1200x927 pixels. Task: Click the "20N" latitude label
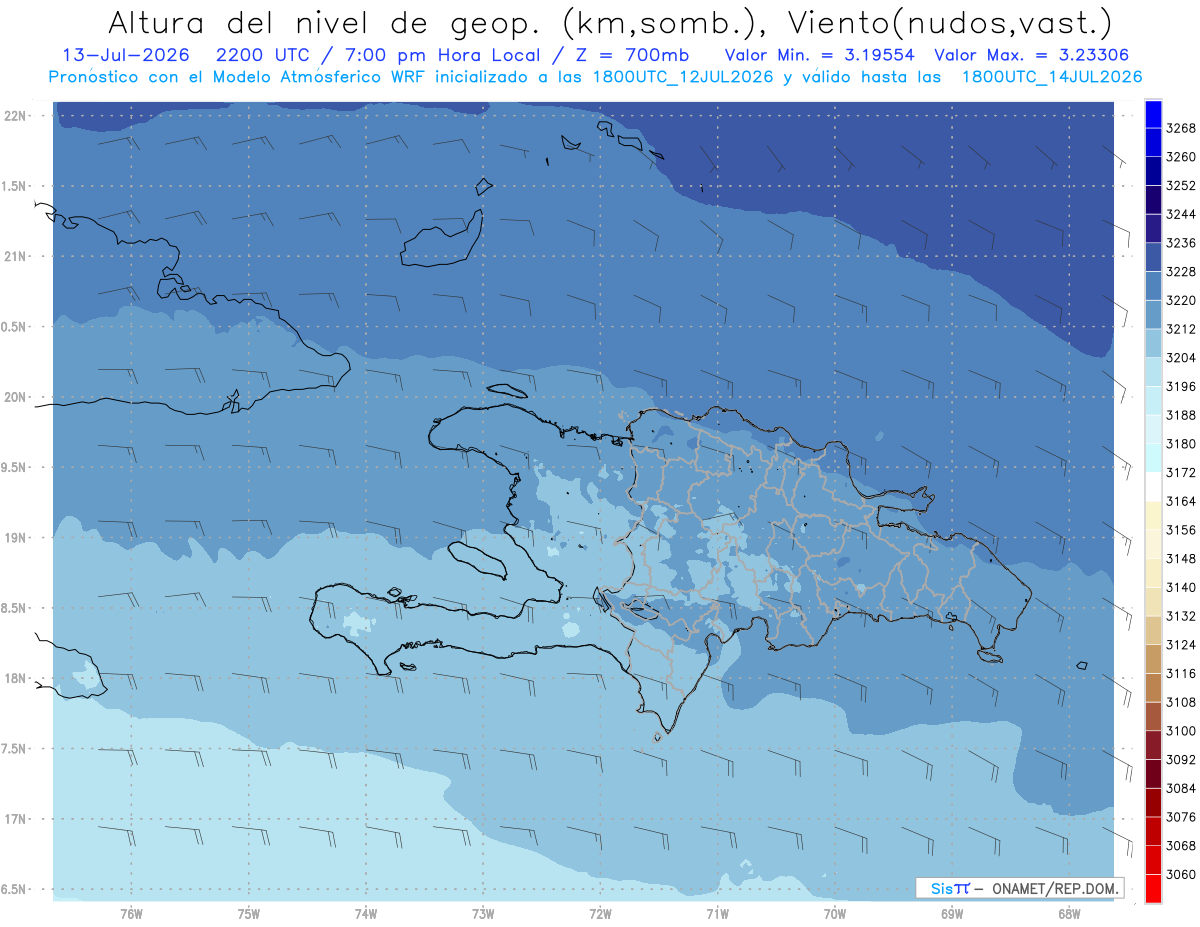15,397
